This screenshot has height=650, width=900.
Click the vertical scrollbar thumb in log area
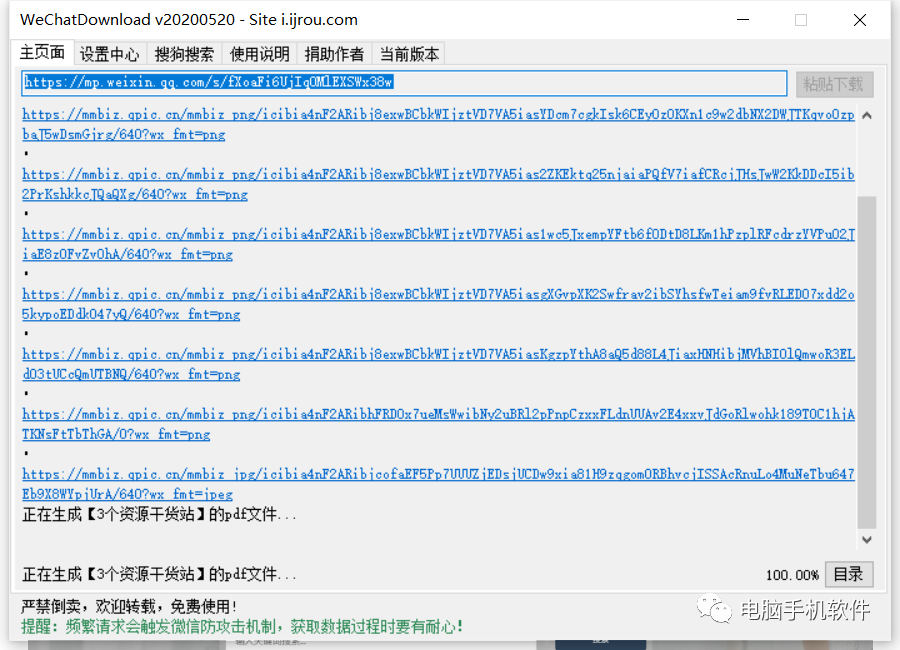[867, 362]
